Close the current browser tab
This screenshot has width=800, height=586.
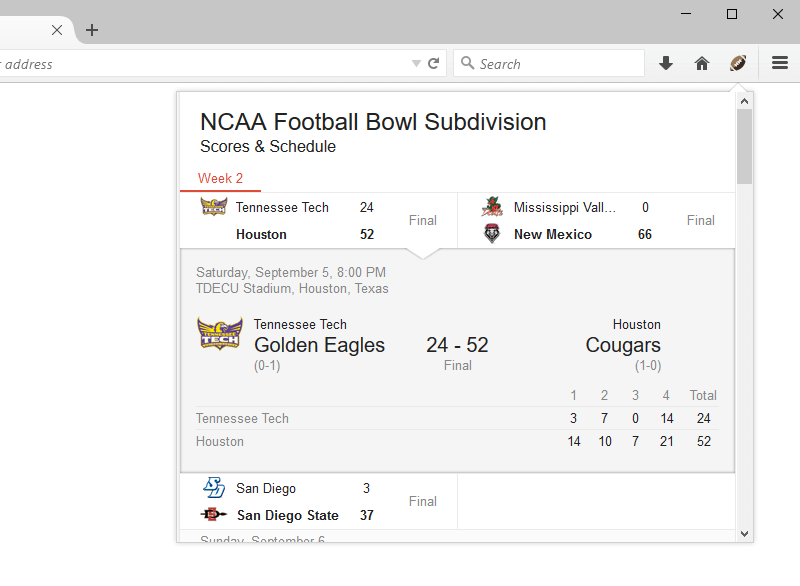coord(57,30)
